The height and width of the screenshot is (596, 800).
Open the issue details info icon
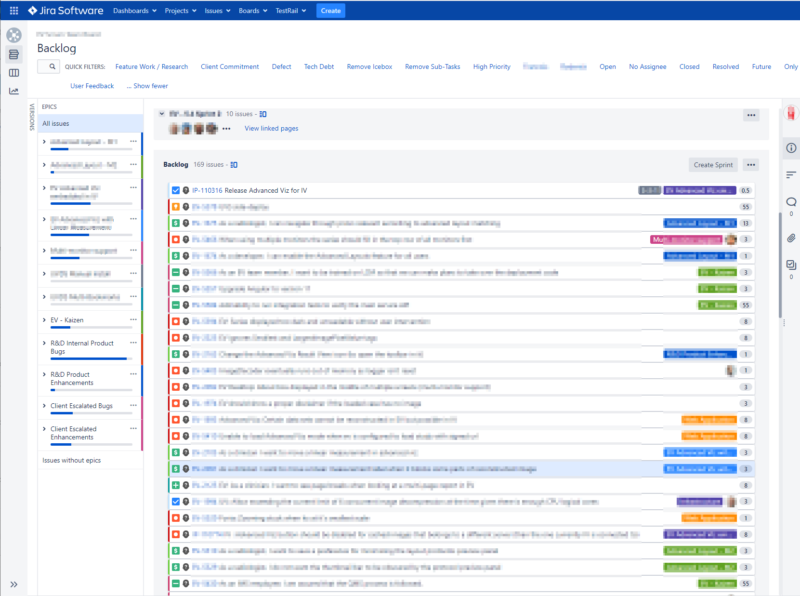click(791, 148)
